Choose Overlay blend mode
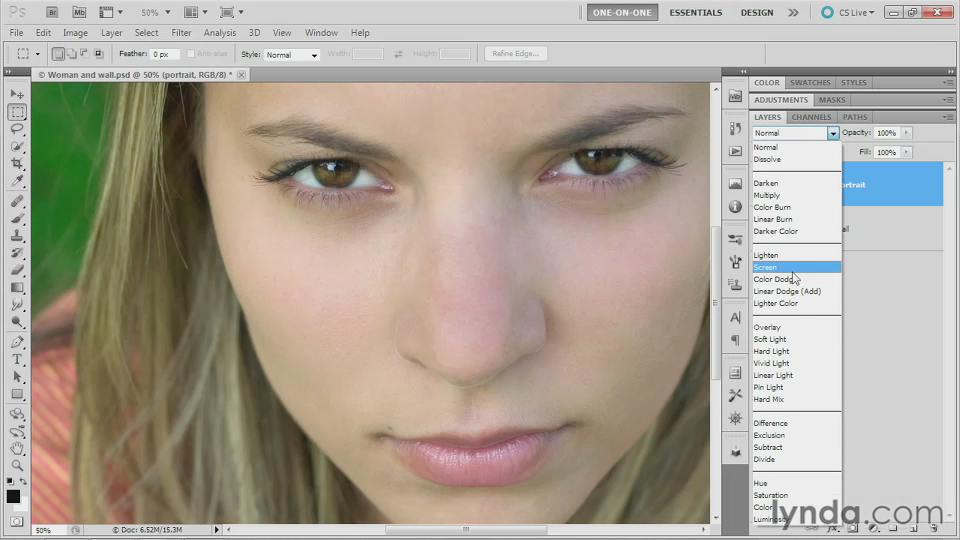Screen dimensions: 960x540 pyautogui.click(x=797, y=327)
